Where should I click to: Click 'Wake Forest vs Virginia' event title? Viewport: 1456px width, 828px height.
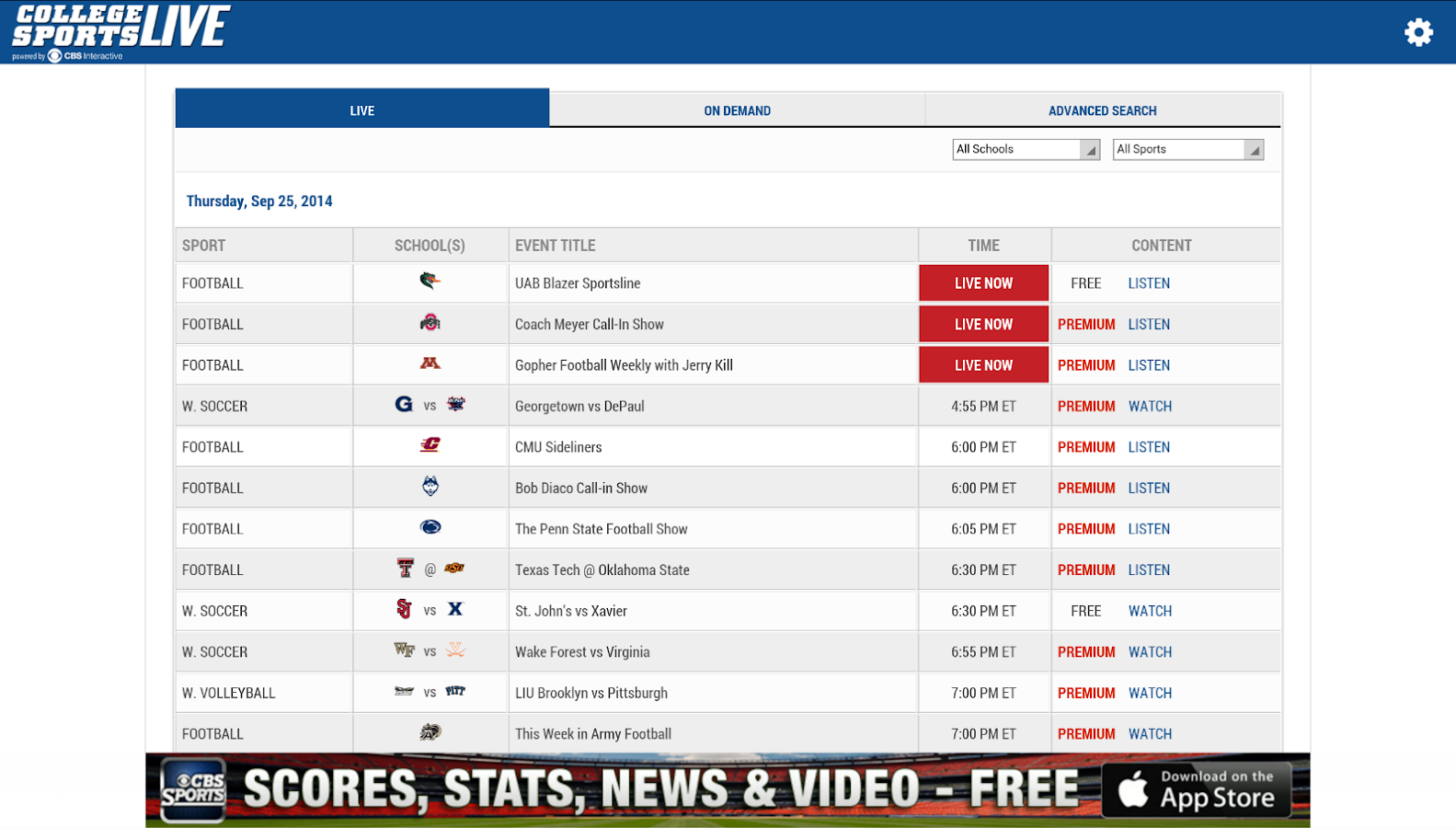582,651
